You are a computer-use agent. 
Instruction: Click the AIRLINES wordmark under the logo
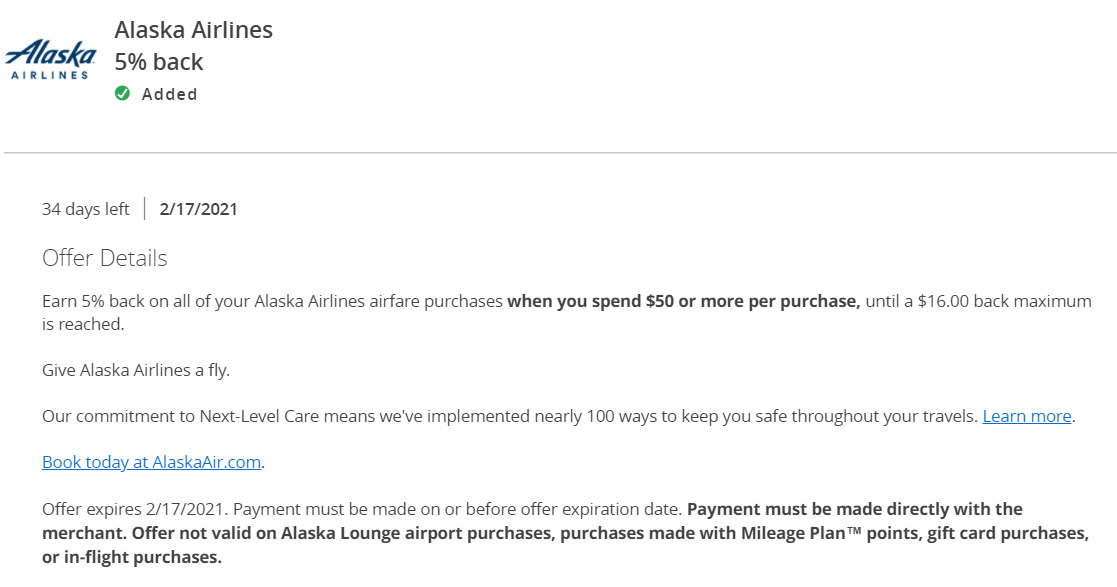[50, 74]
